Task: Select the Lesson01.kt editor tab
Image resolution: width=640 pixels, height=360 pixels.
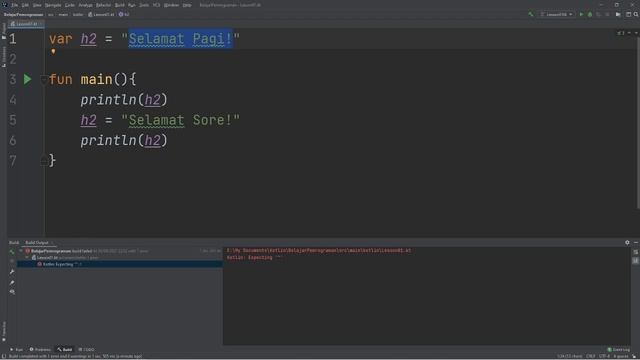Action: coord(25,24)
